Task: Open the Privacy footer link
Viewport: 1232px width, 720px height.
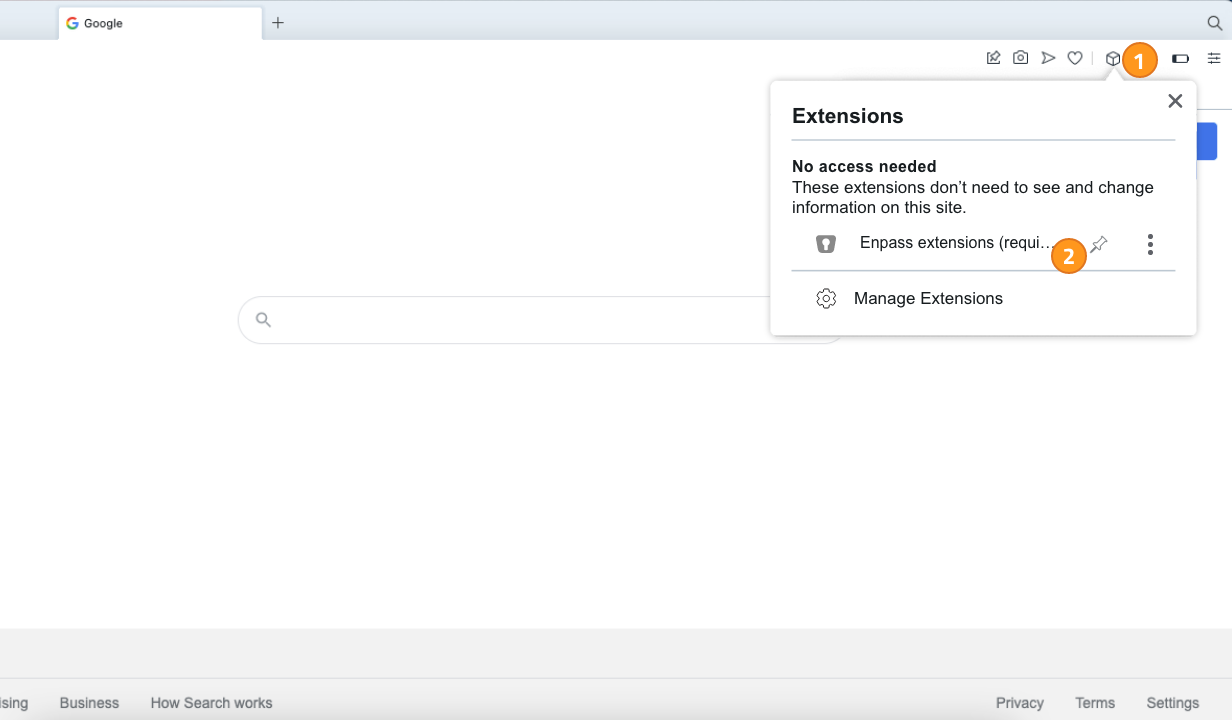Action: click(1020, 703)
